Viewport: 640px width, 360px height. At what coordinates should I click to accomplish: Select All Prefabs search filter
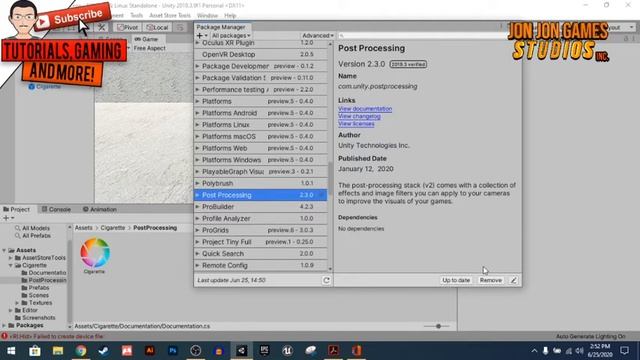tap(33, 236)
